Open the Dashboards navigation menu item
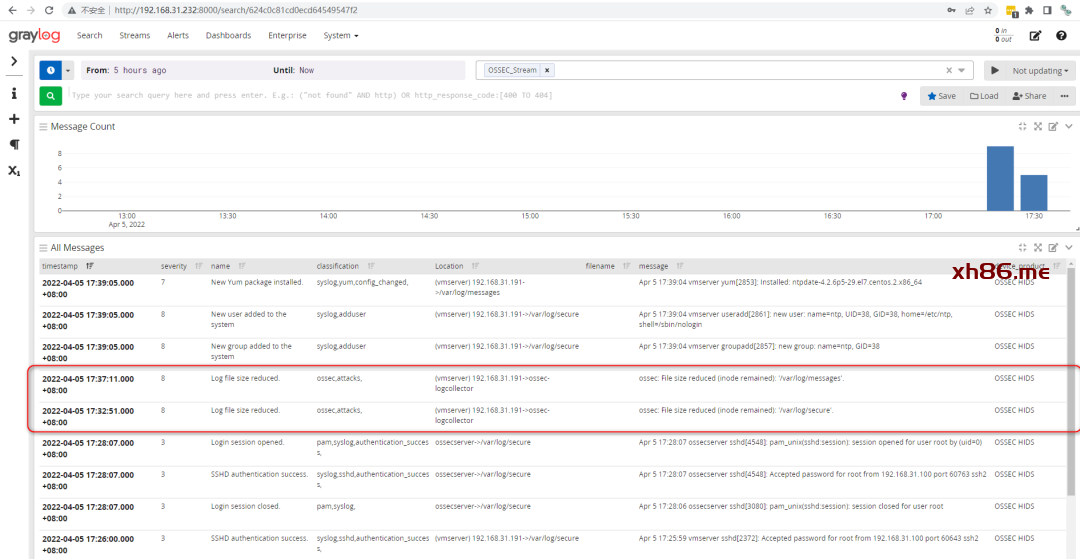This screenshot has height=559, width=1080. tap(228, 36)
